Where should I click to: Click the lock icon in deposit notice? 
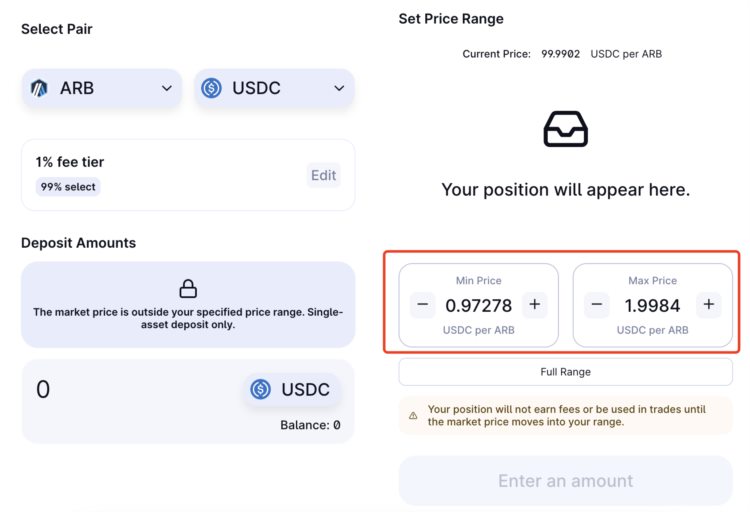point(188,289)
